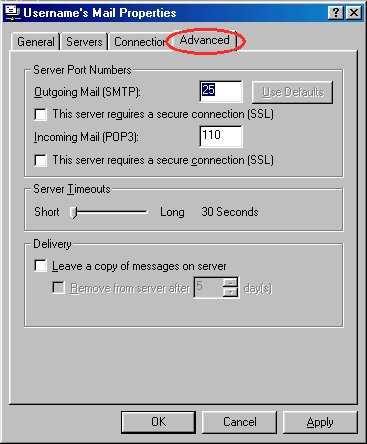Image resolution: width=367 pixels, height=444 pixels.
Task: Enable SSL for outgoing SMTP server
Action: pyautogui.click(x=41, y=114)
